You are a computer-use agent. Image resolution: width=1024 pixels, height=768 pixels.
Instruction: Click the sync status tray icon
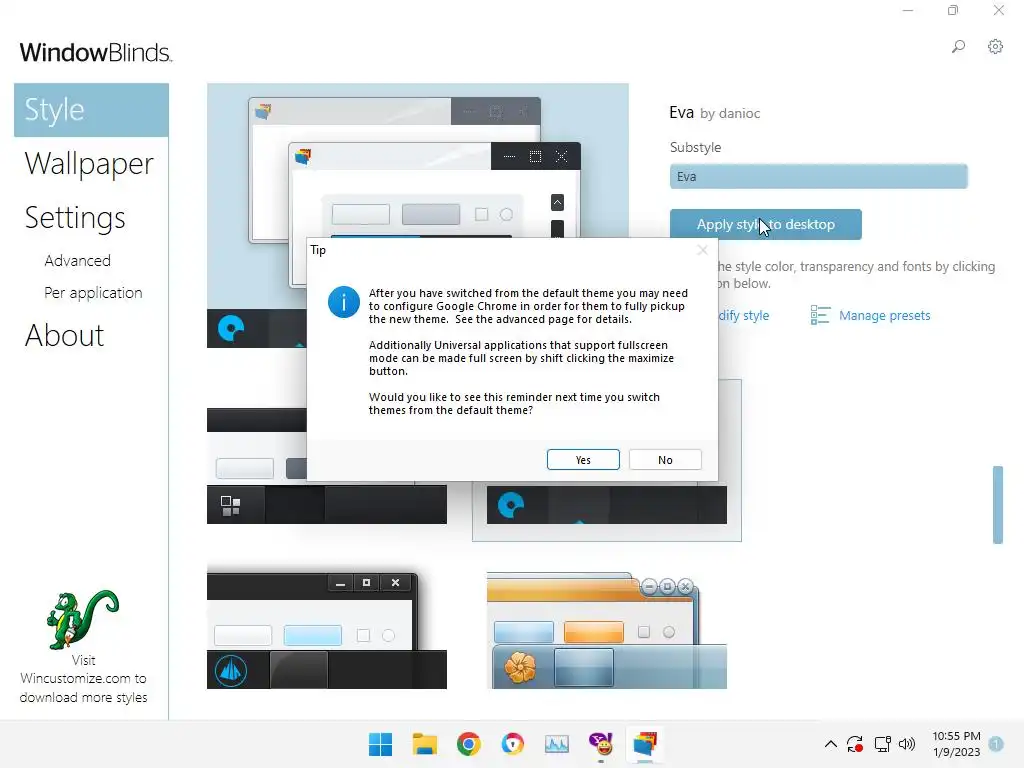click(855, 744)
